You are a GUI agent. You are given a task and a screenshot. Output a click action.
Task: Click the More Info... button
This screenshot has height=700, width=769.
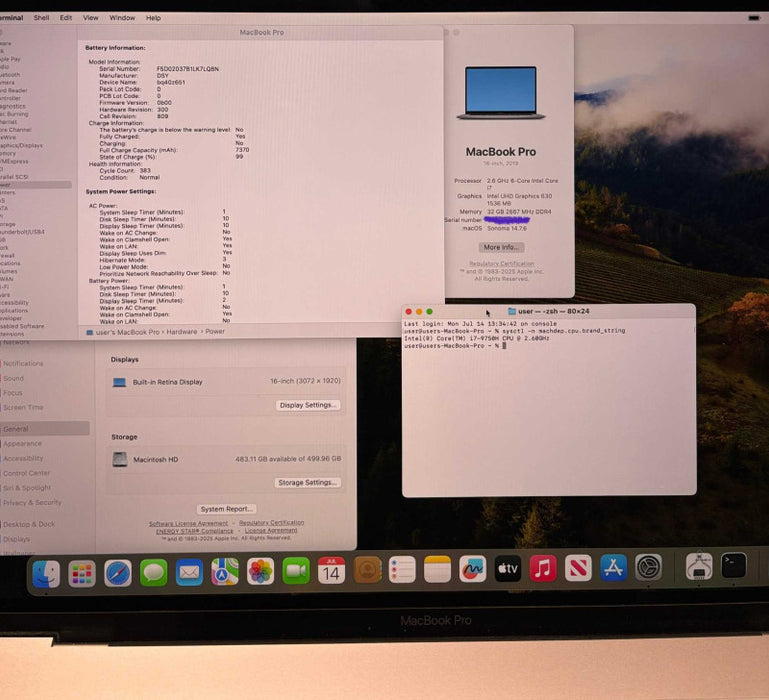point(501,247)
